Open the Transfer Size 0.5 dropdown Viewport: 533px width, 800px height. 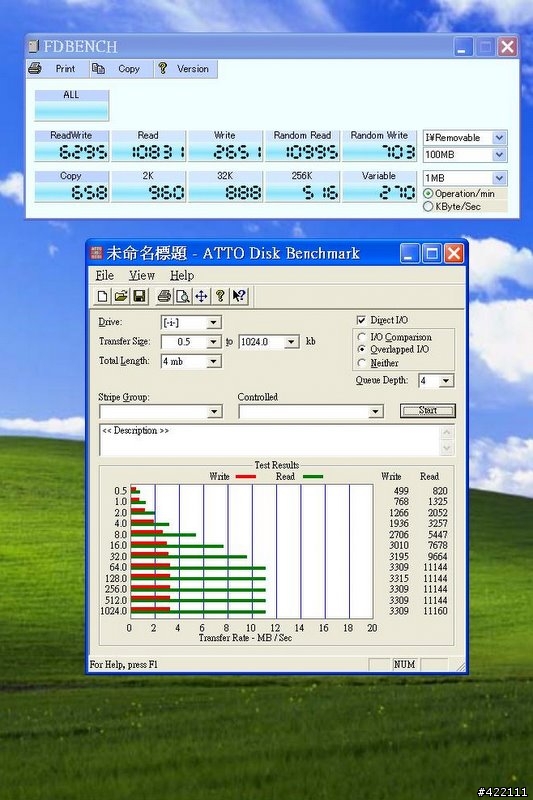tap(214, 342)
